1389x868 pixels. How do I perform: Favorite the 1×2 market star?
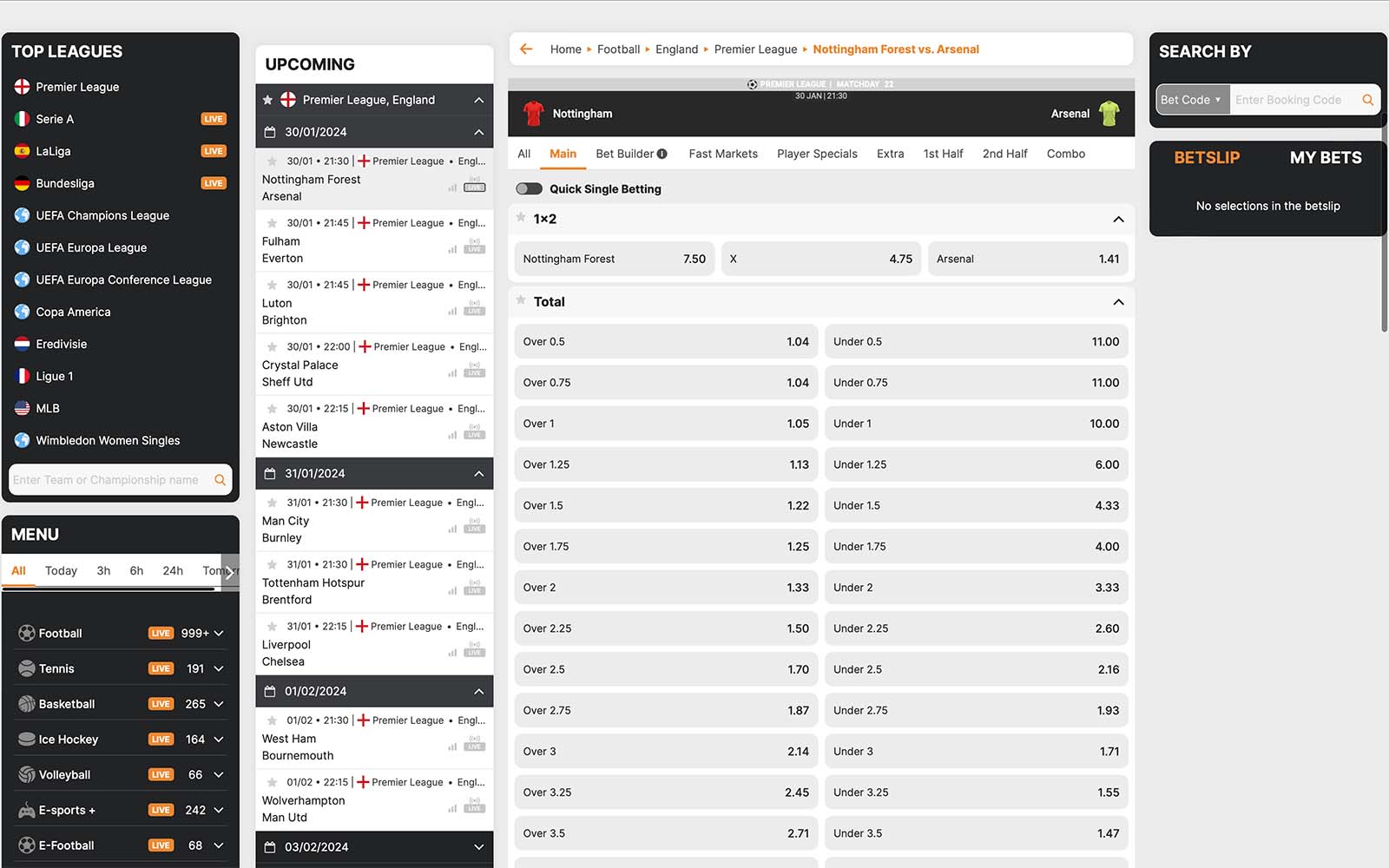(x=521, y=218)
